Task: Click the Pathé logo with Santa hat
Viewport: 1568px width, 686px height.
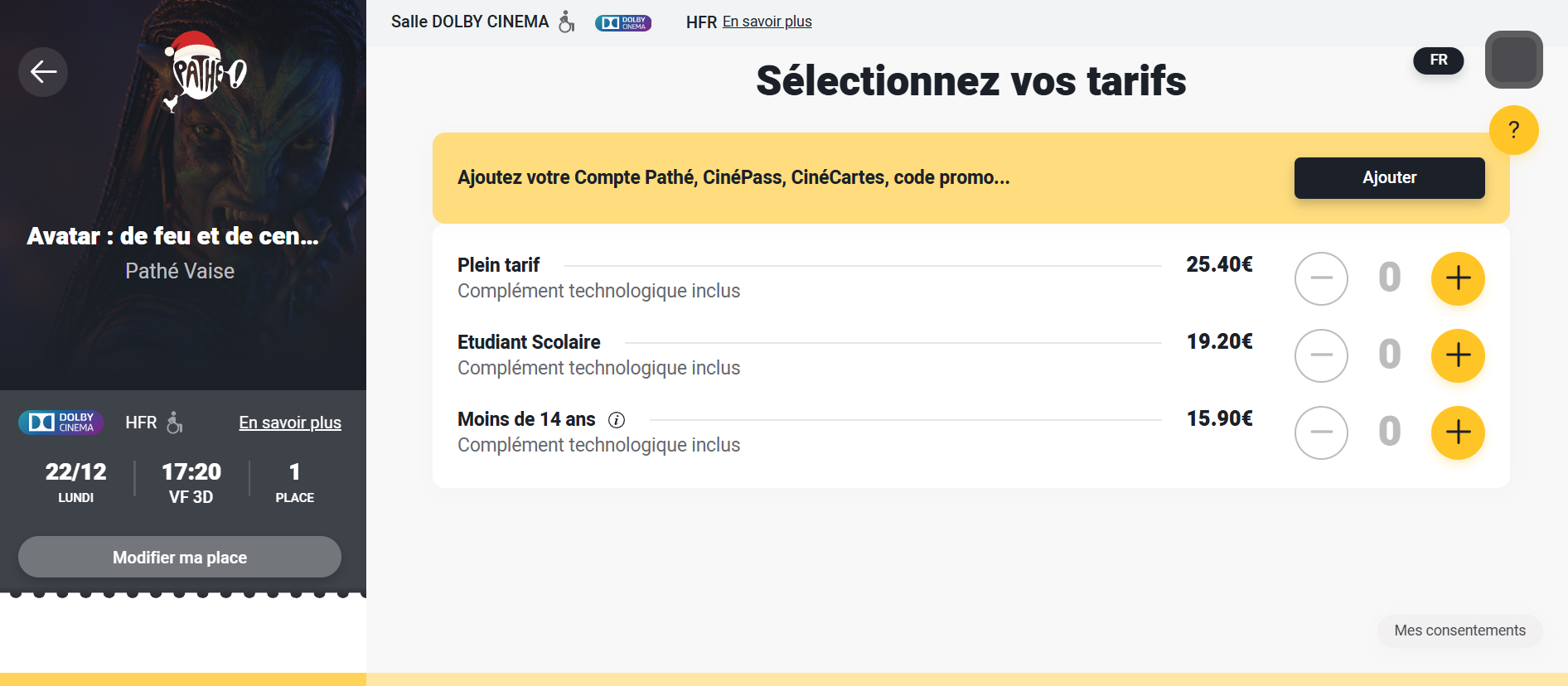Action: click(205, 71)
